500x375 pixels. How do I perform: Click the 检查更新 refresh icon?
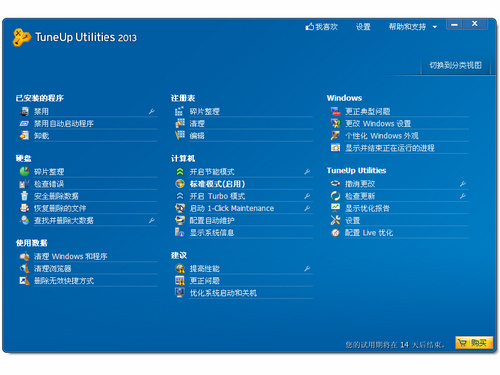point(335,196)
